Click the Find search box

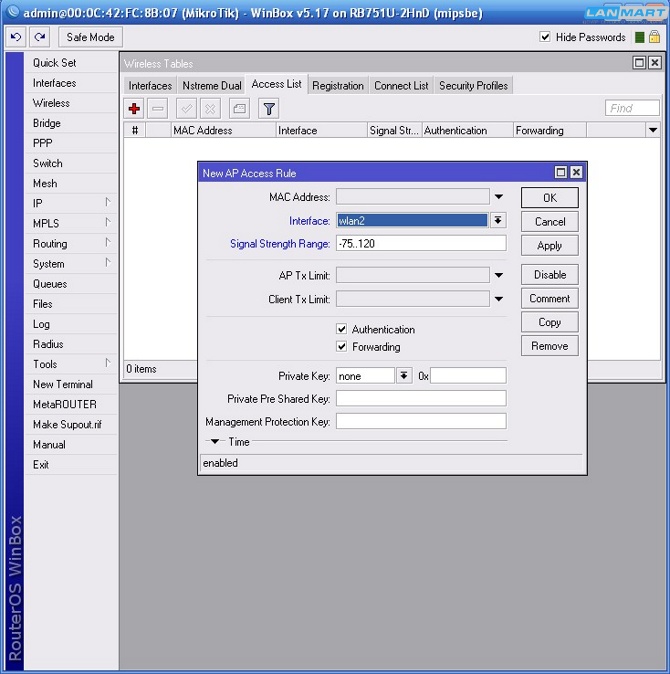pos(632,108)
